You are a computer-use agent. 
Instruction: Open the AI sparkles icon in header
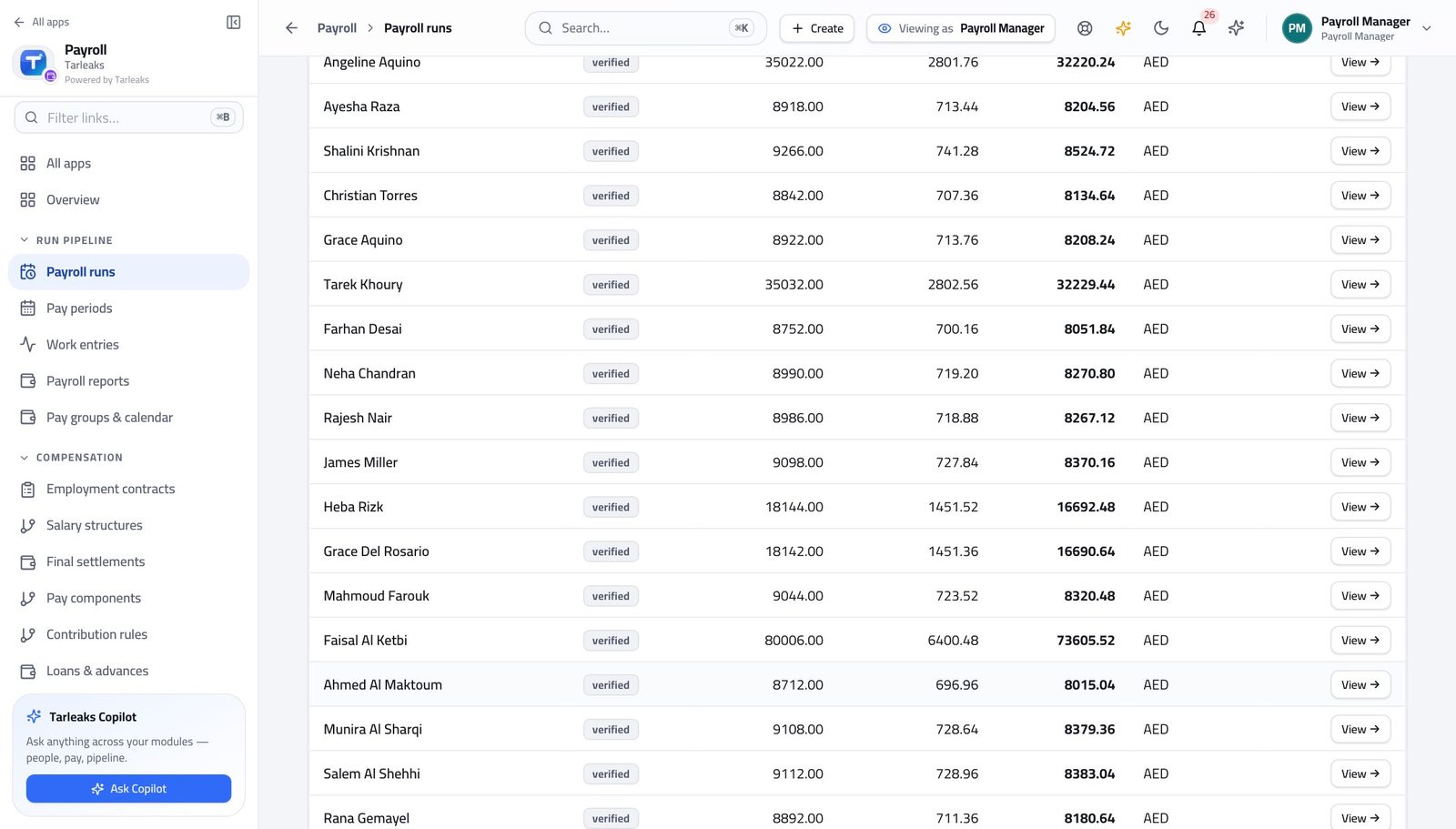1236,28
